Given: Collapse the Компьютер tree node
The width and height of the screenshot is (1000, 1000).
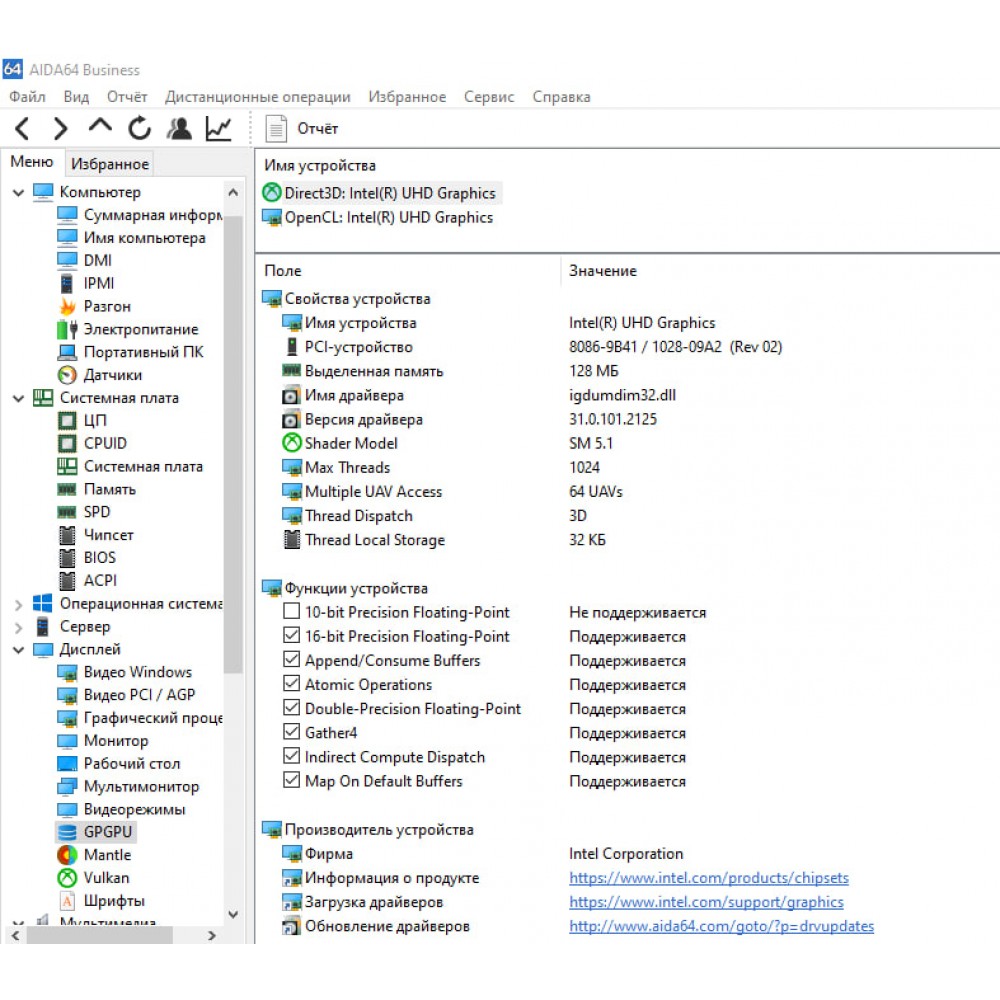Looking at the screenshot, I should [x=18, y=192].
